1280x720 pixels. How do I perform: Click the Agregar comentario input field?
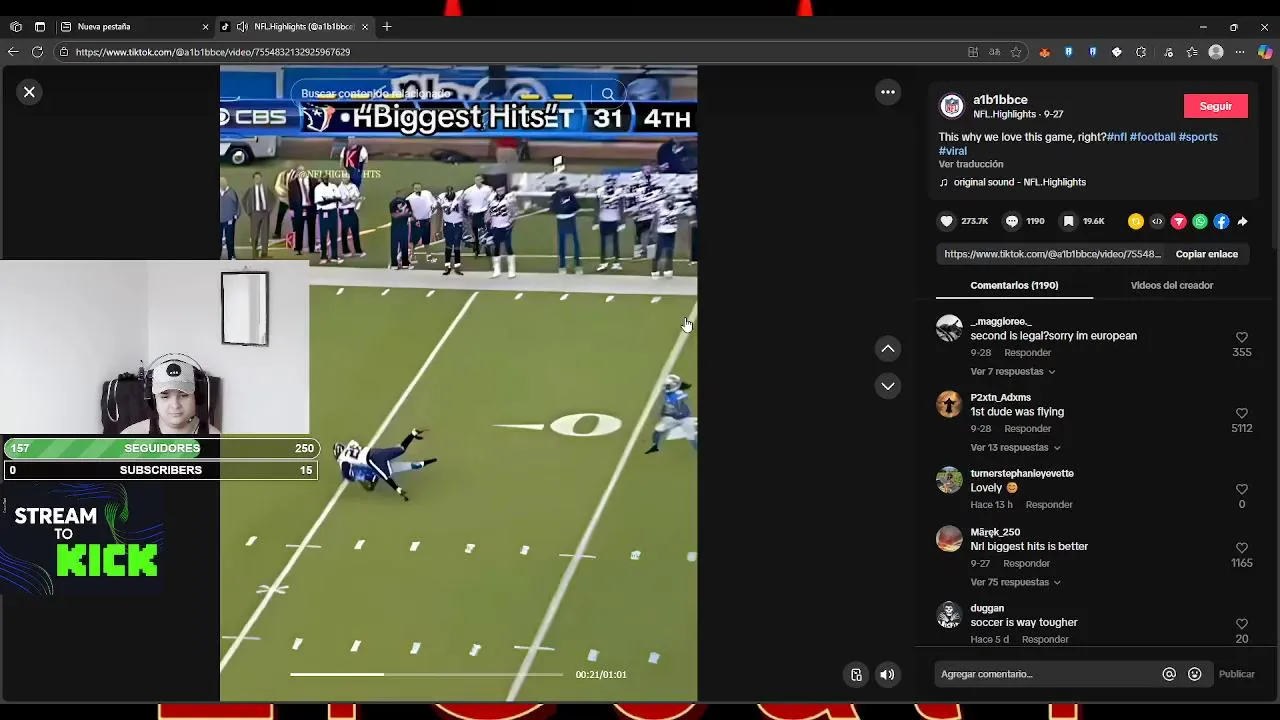point(1045,674)
